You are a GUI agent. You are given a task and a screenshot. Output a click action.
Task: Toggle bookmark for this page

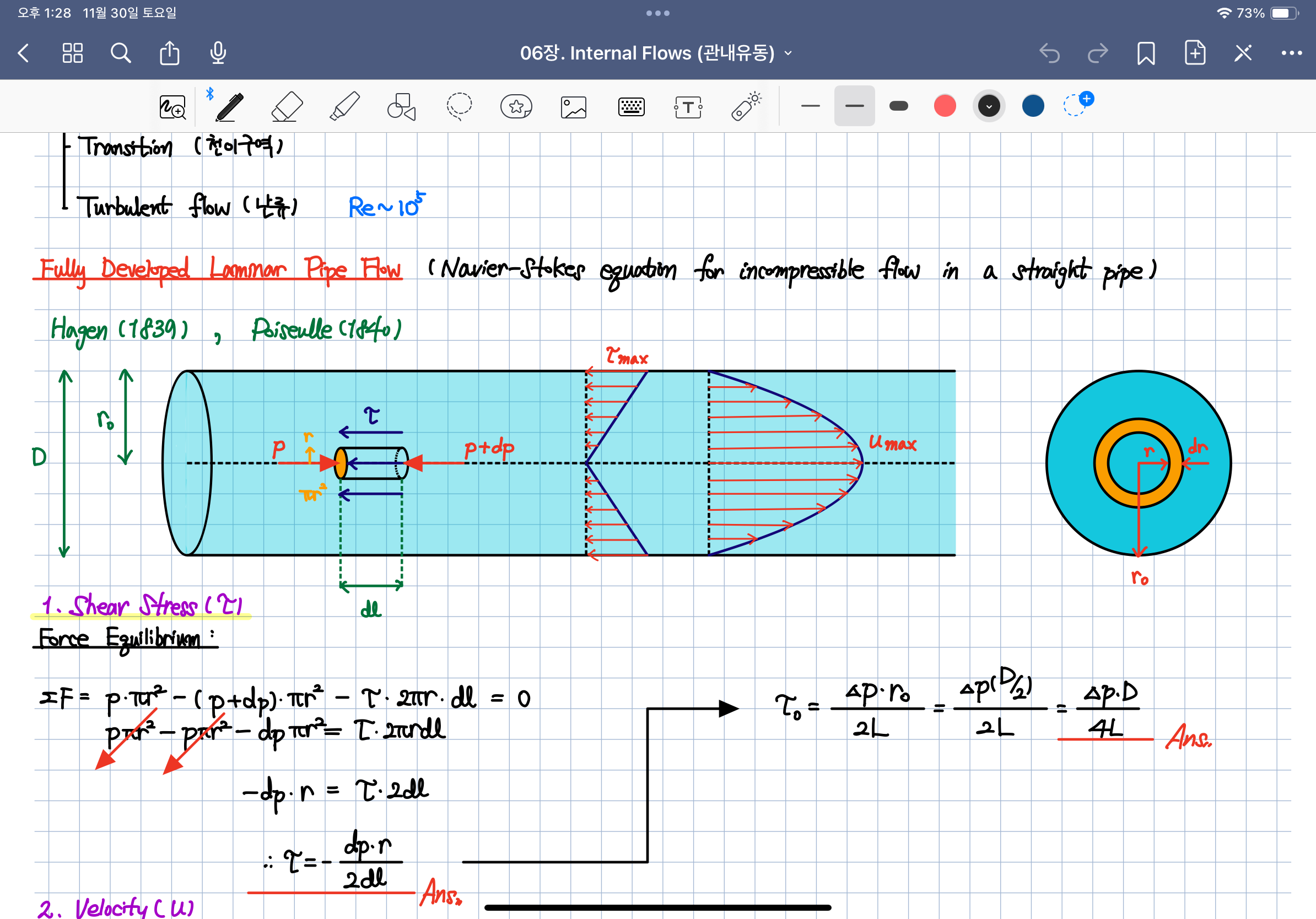pyautogui.click(x=1146, y=53)
